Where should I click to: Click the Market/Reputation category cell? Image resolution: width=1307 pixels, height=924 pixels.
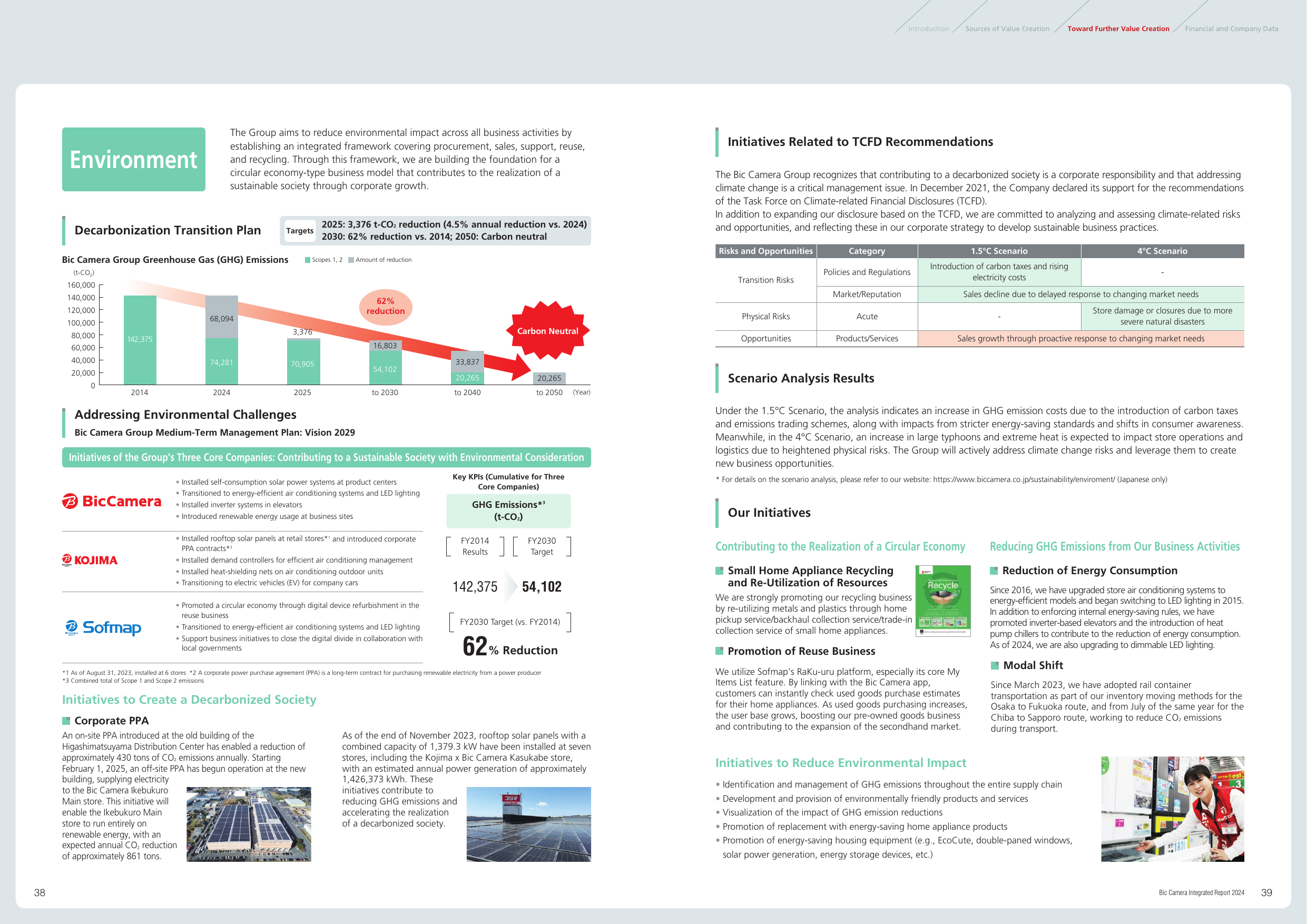pyautogui.click(x=867, y=294)
